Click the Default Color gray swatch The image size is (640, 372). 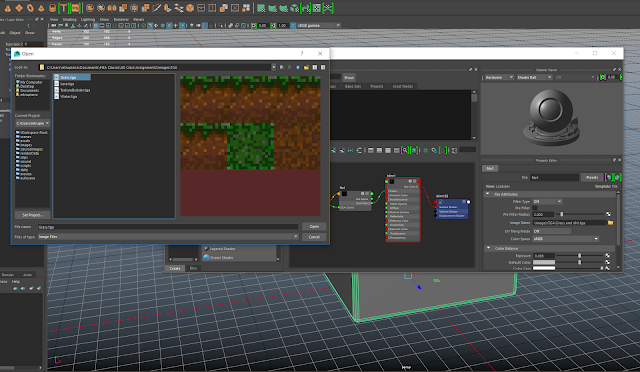click(544, 263)
